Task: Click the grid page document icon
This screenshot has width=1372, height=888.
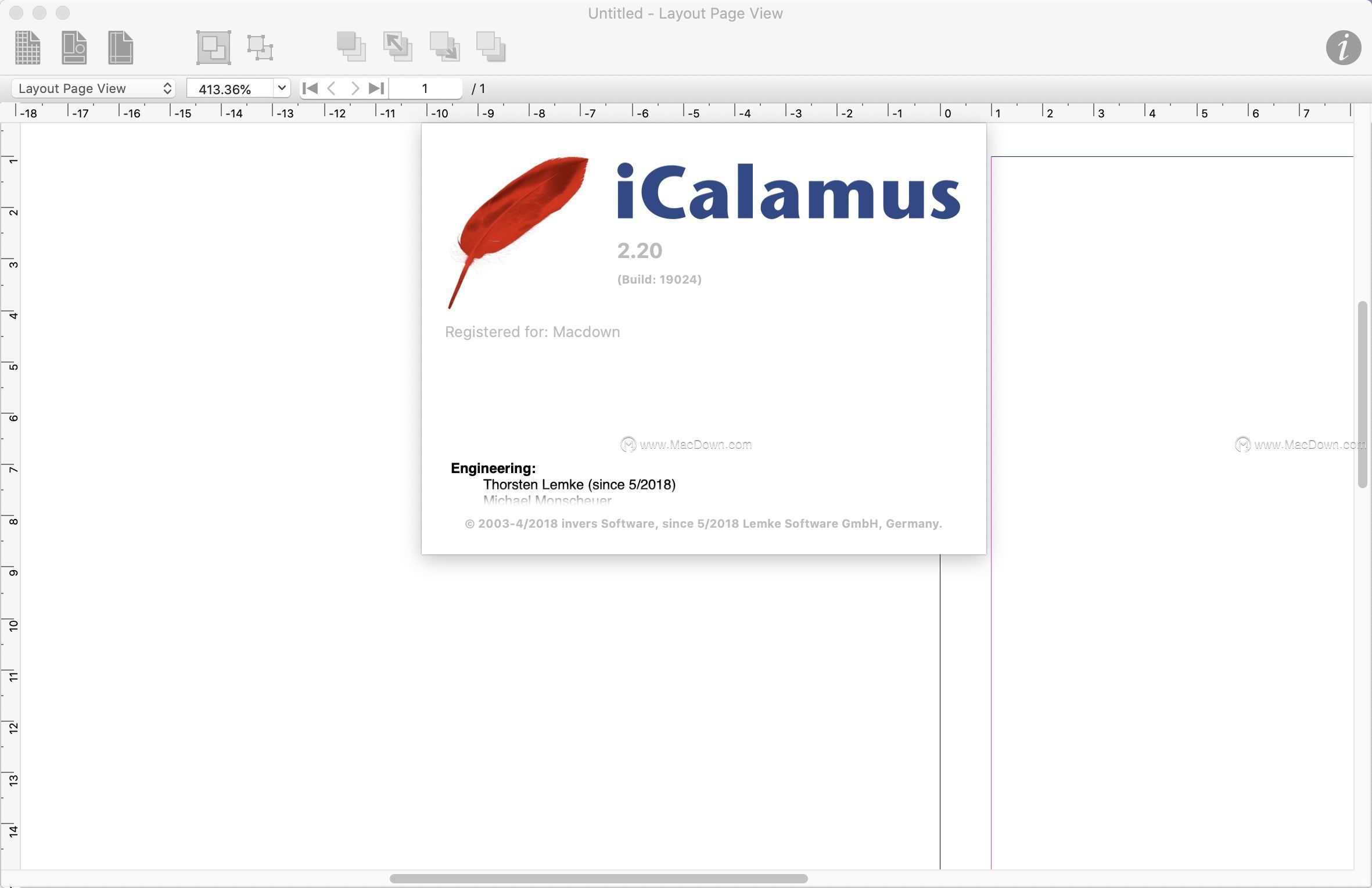Action: tap(27, 47)
